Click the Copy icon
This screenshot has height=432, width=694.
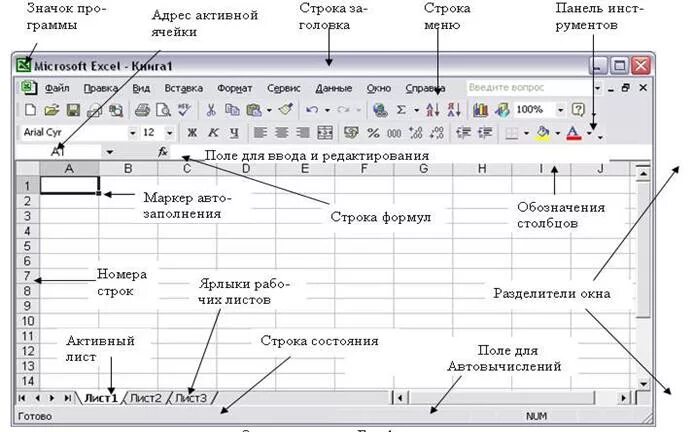point(232,109)
